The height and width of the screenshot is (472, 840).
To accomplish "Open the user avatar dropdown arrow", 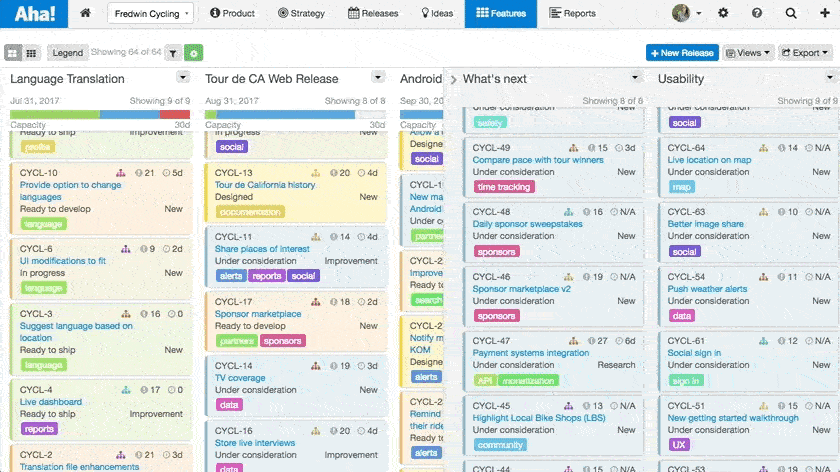I will [699, 13].
